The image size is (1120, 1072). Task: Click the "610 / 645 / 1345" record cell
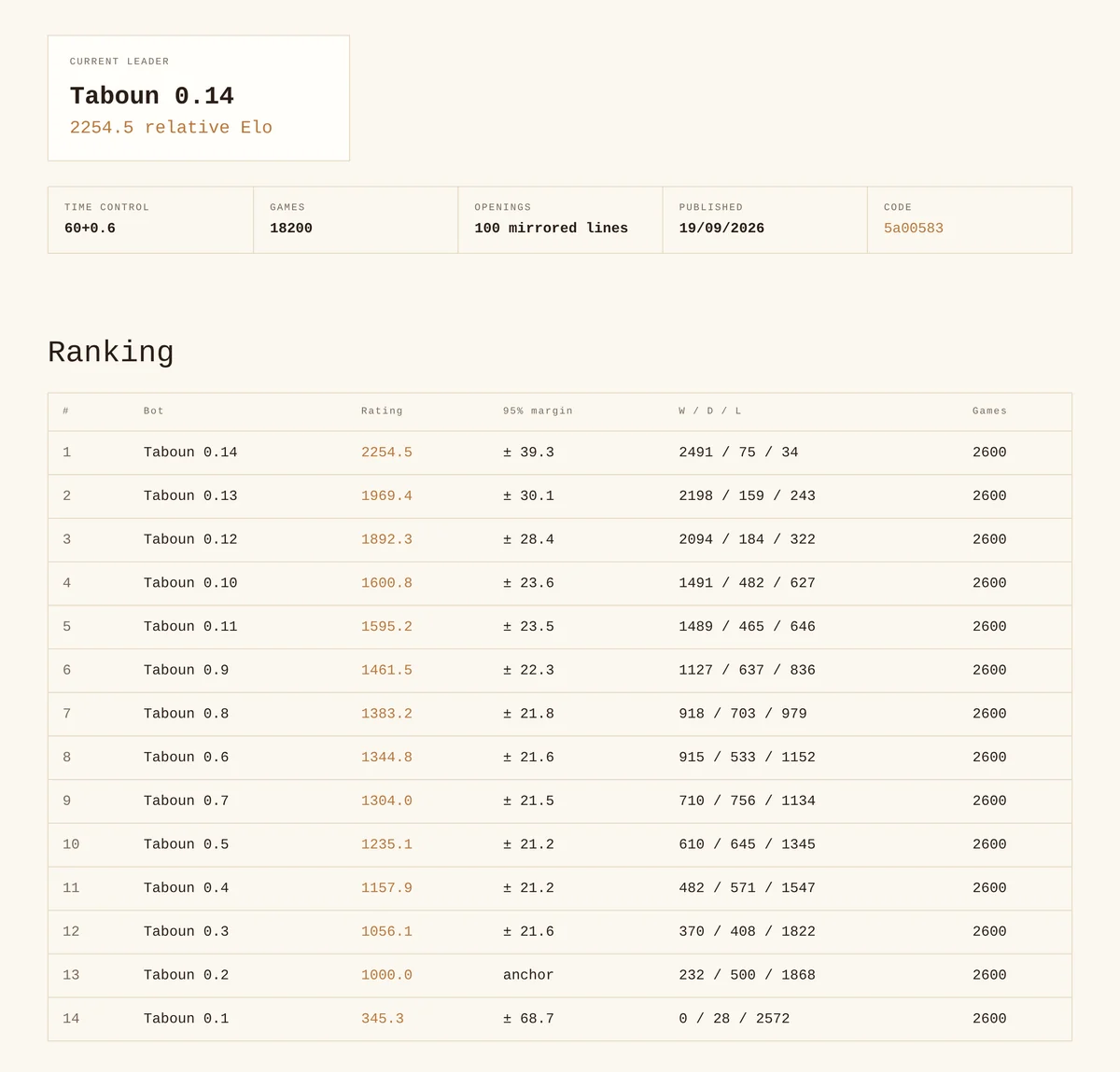pyautogui.click(x=747, y=844)
